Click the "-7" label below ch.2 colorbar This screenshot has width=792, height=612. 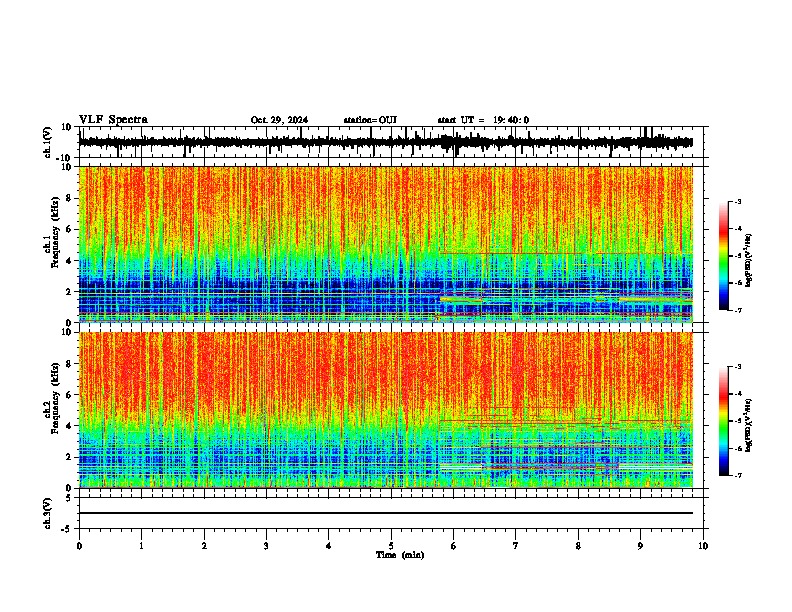tap(738, 476)
